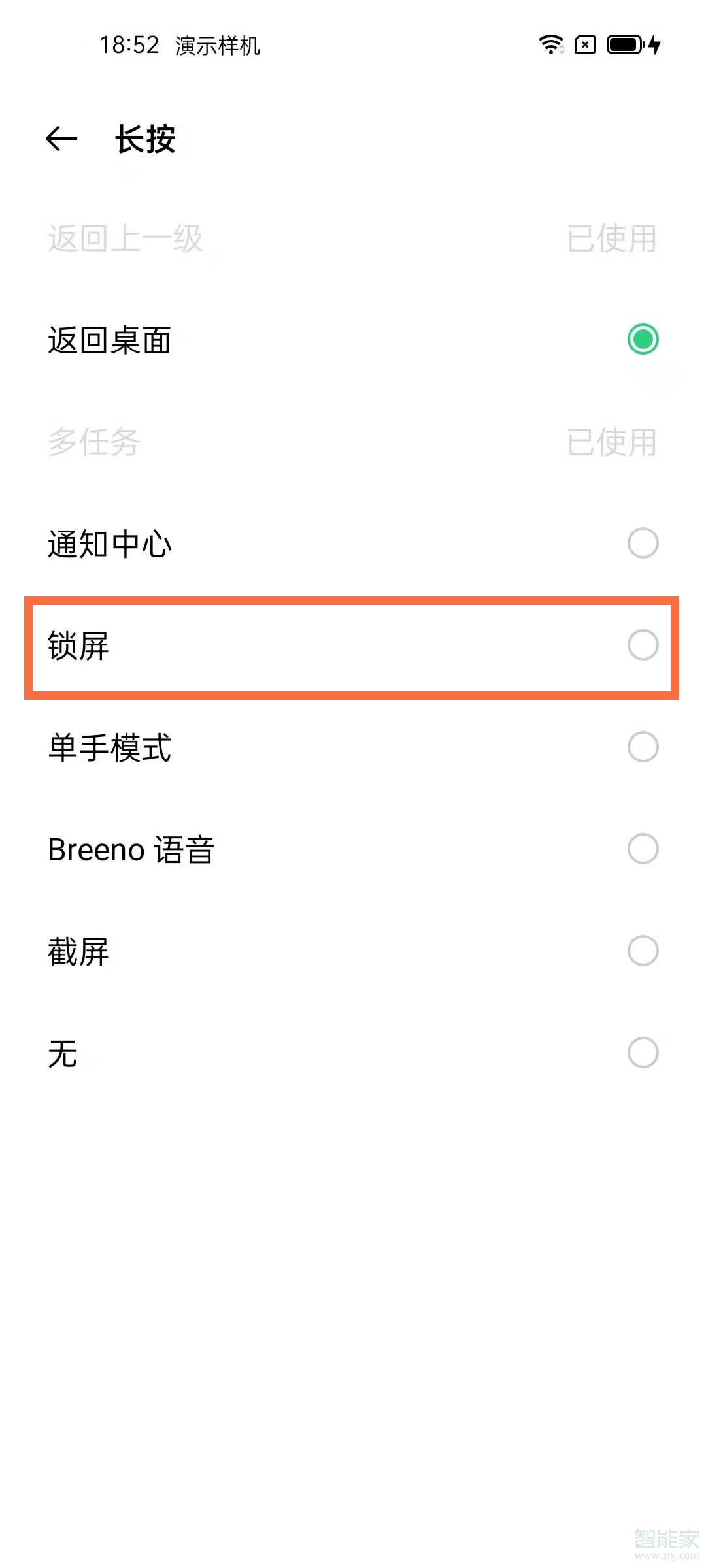Image resolution: width=706 pixels, height=1568 pixels.
Task: Select the 返回桌面 radio button
Action: tap(643, 339)
